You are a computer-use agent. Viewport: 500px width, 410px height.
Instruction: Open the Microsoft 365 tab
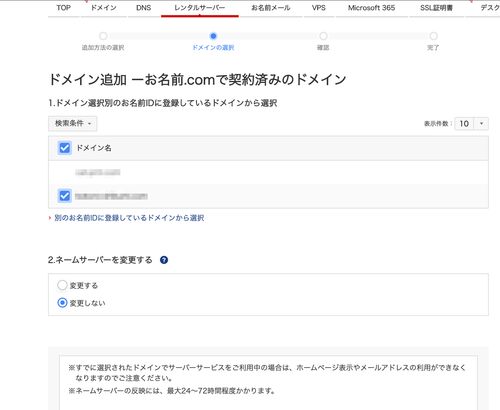(371, 8)
